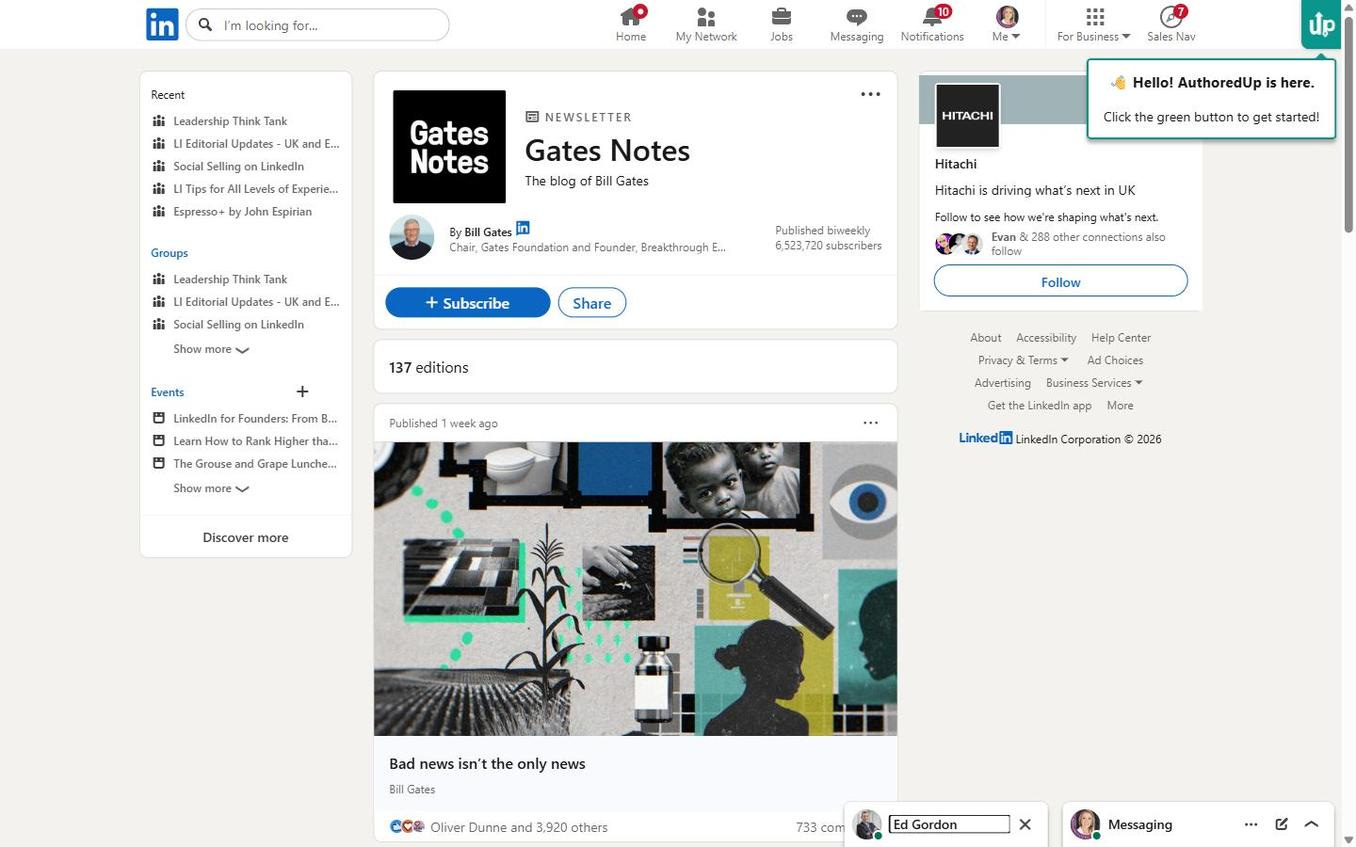Viewport: 1356px width, 847px height.
Task: Follow the Hitachi company page
Action: click(x=1061, y=281)
